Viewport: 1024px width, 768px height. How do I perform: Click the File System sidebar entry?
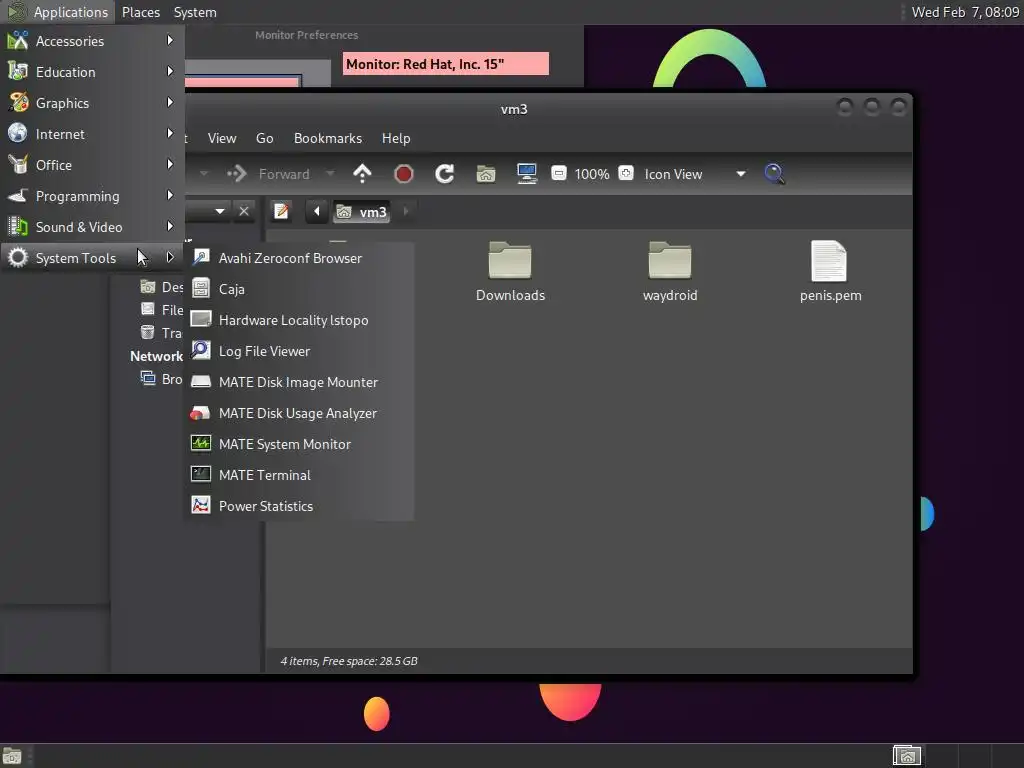[x=161, y=310]
